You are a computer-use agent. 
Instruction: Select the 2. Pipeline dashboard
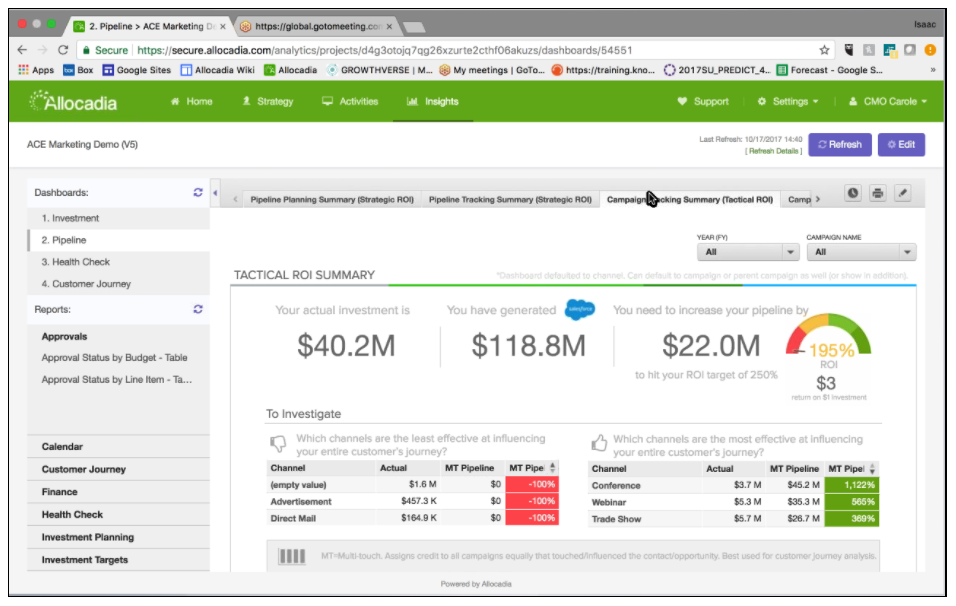pyautogui.click(x=119, y=240)
